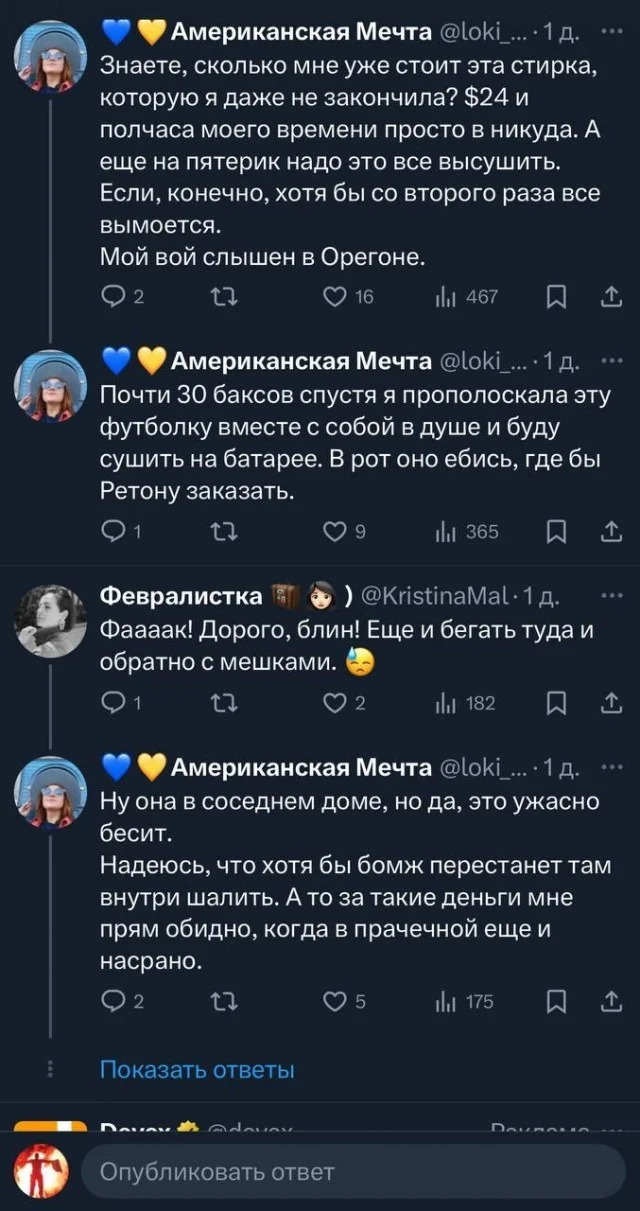640x1211 pixels.
Task: Like the tweet with 5 likes
Action: pos(337,1001)
